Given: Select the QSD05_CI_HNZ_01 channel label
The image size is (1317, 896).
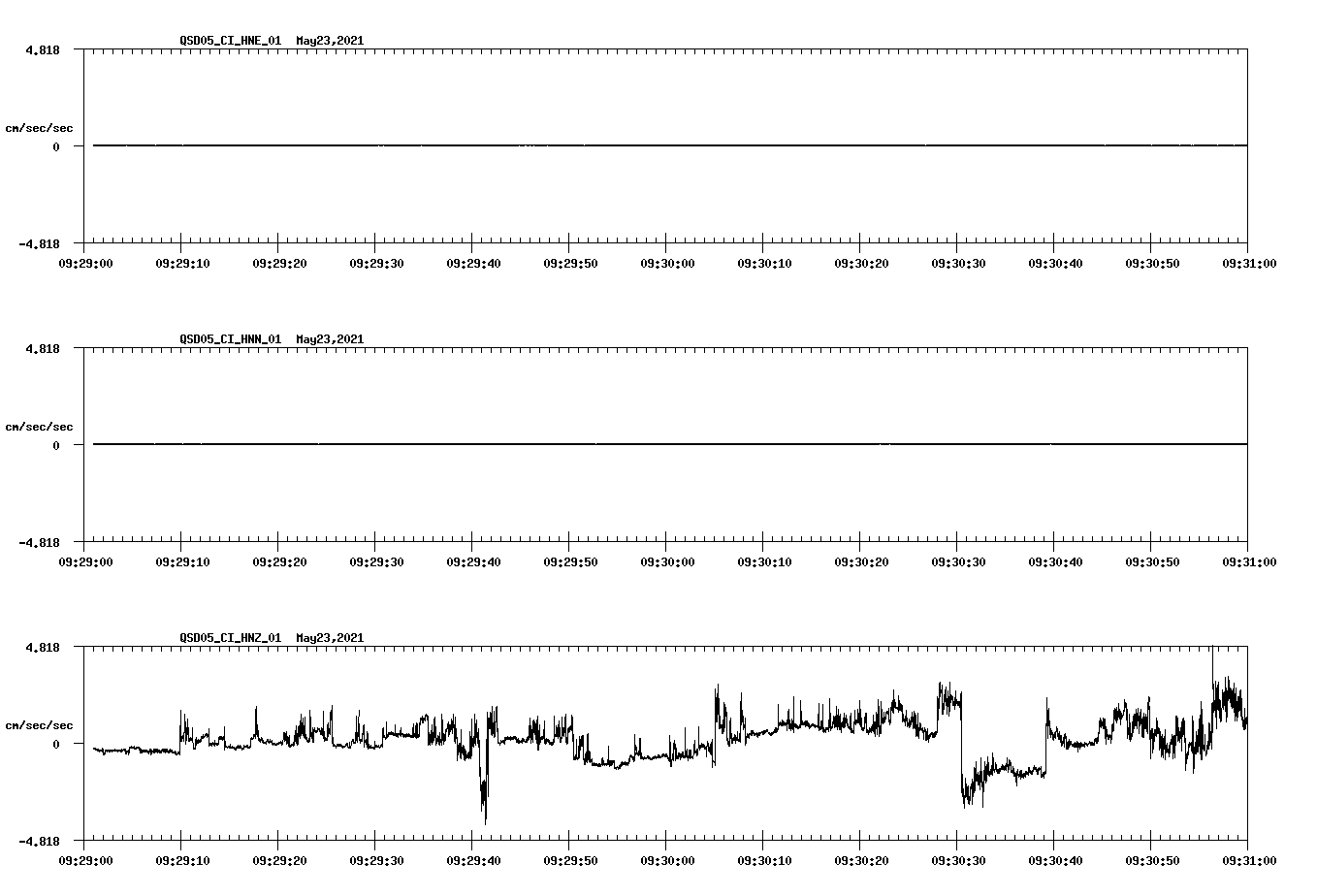Looking at the screenshot, I should click(230, 638).
